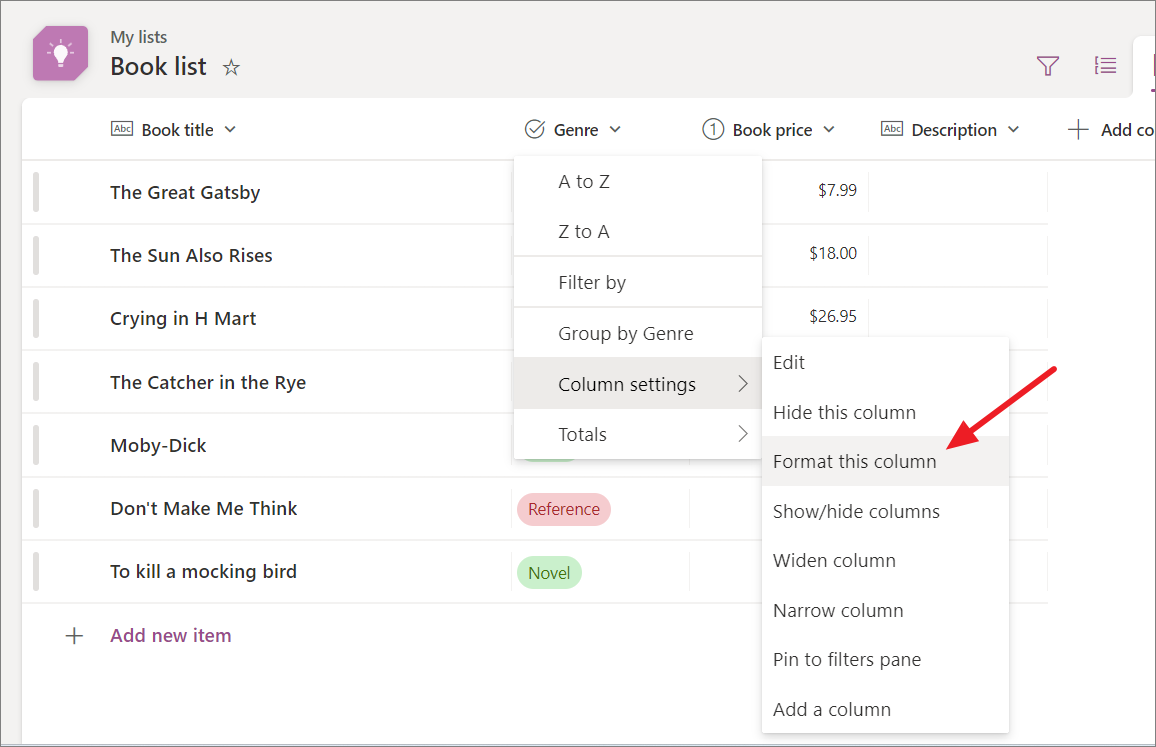Click the lightbulb Book list app icon
The width and height of the screenshot is (1156, 747).
coord(60,52)
